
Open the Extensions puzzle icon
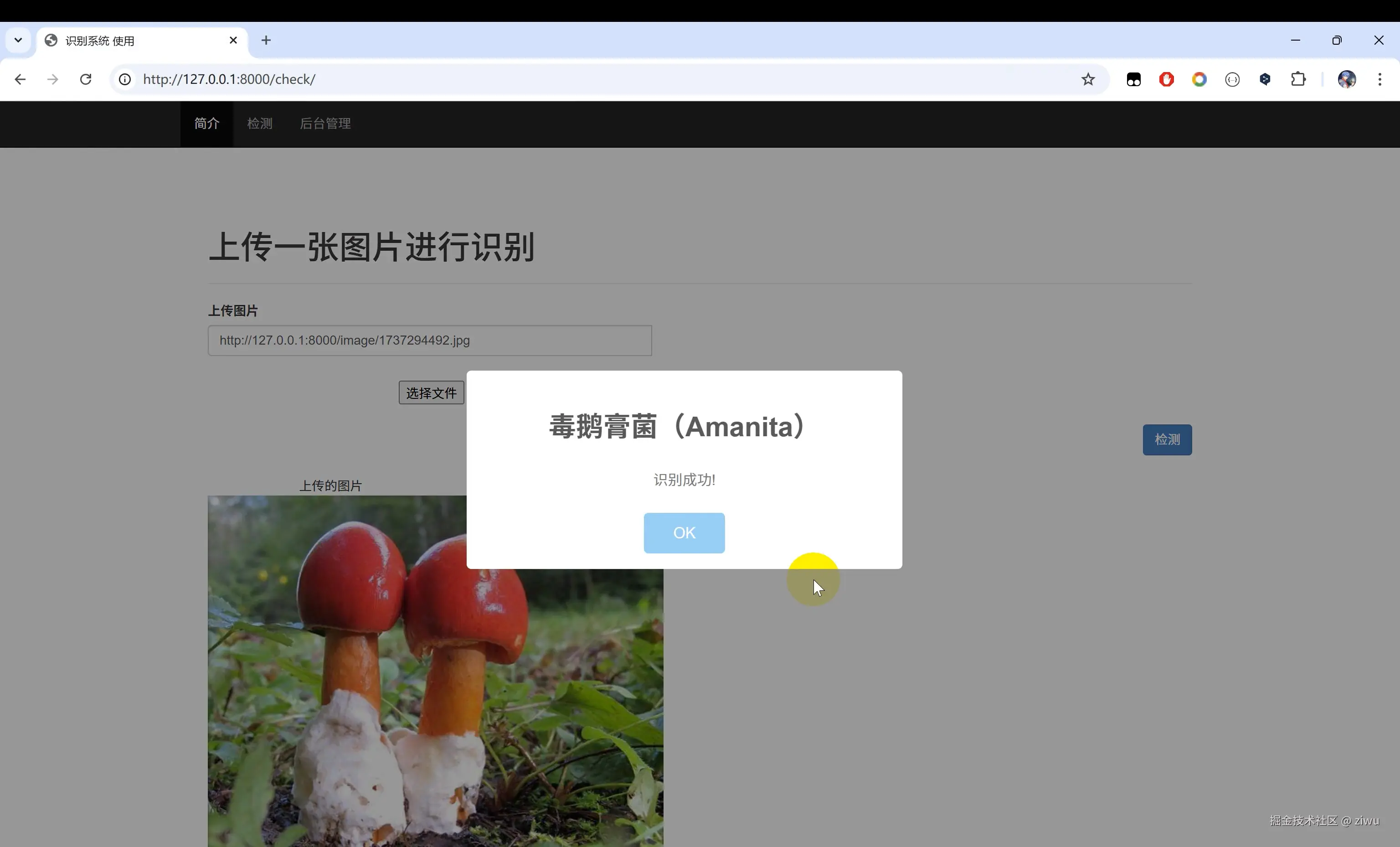coord(1298,80)
